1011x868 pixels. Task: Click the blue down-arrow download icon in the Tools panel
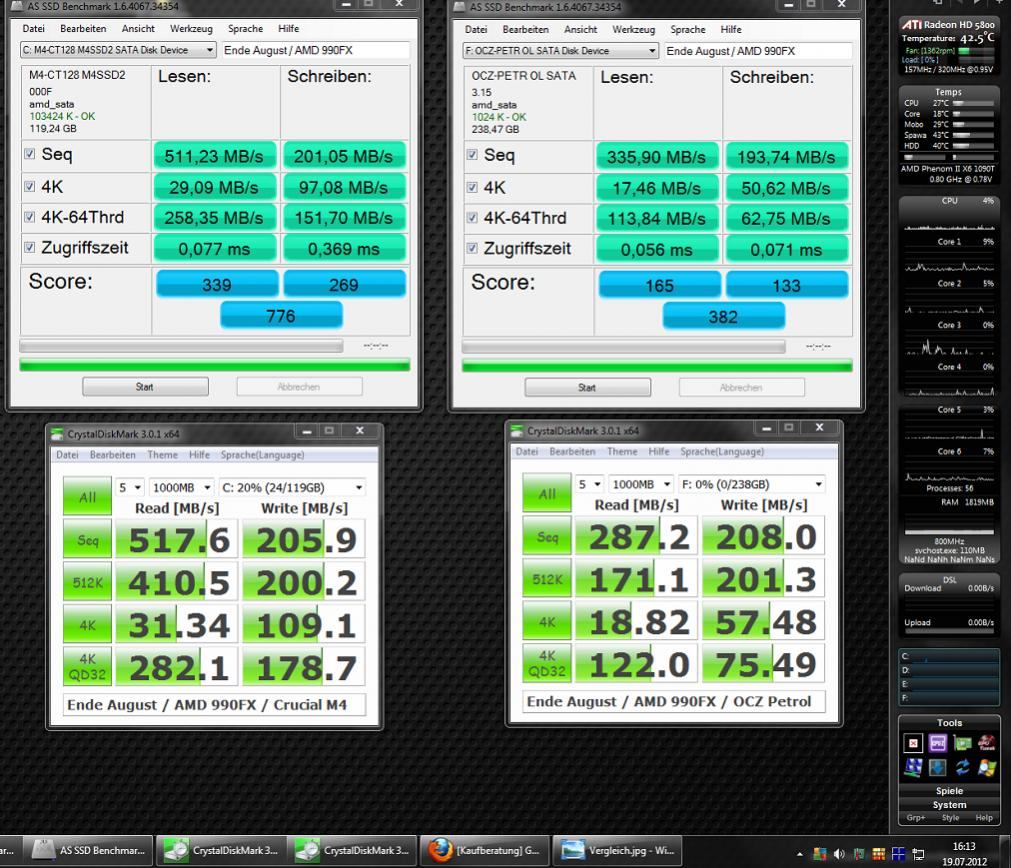click(937, 767)
